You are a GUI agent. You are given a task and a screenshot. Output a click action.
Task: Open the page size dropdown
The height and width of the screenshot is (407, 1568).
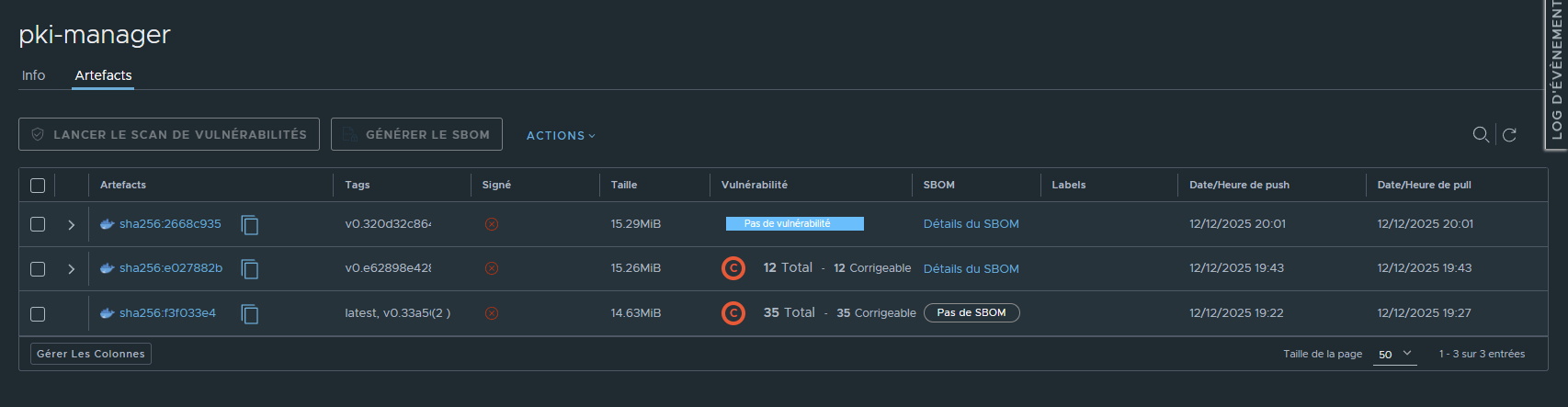[x=1394, y=354]
